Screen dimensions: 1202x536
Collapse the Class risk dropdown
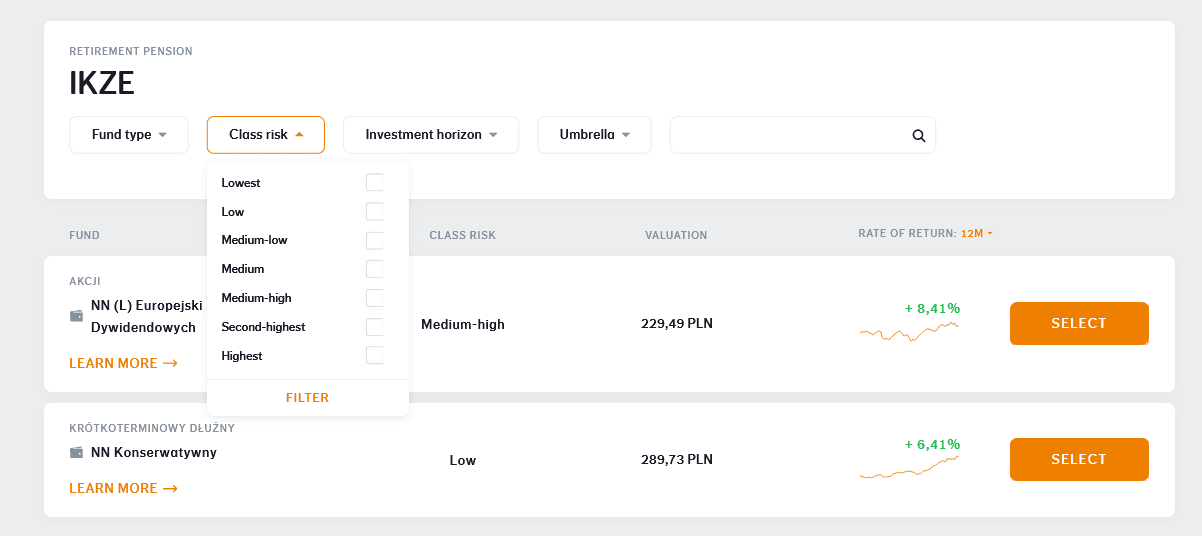click(266, 135)
